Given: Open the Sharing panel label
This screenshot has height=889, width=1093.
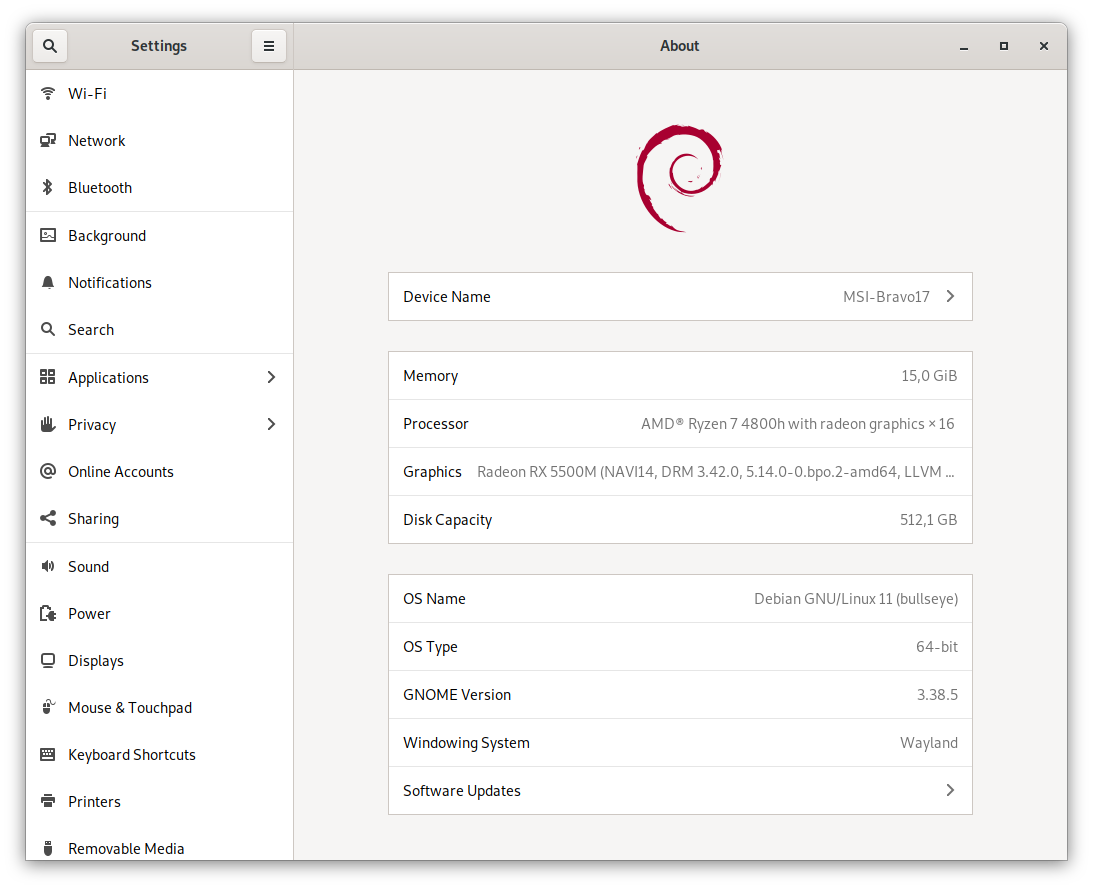Looking at the screenshot, I should (93, 519).
